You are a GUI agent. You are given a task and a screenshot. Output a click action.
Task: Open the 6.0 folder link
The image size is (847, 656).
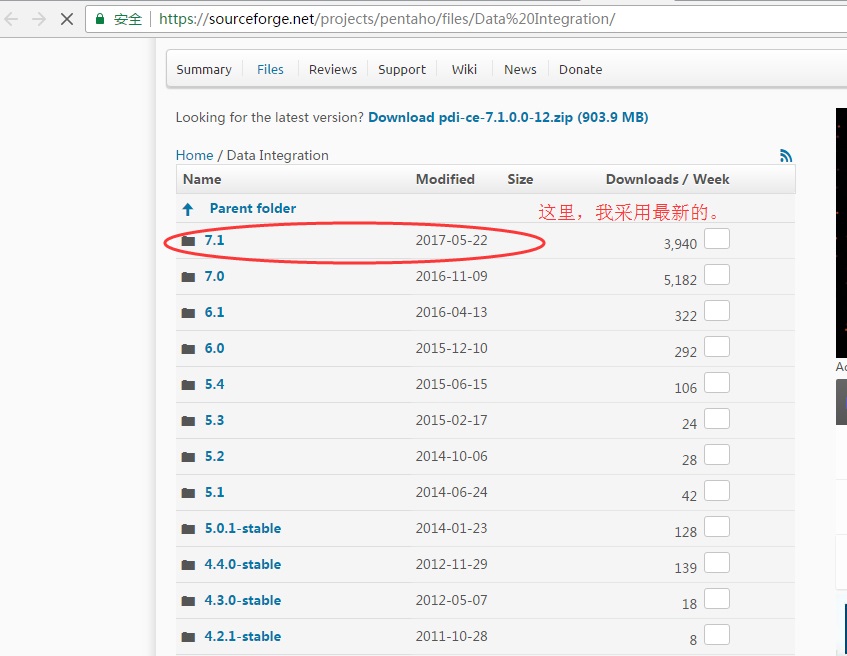tap(214, 349)
